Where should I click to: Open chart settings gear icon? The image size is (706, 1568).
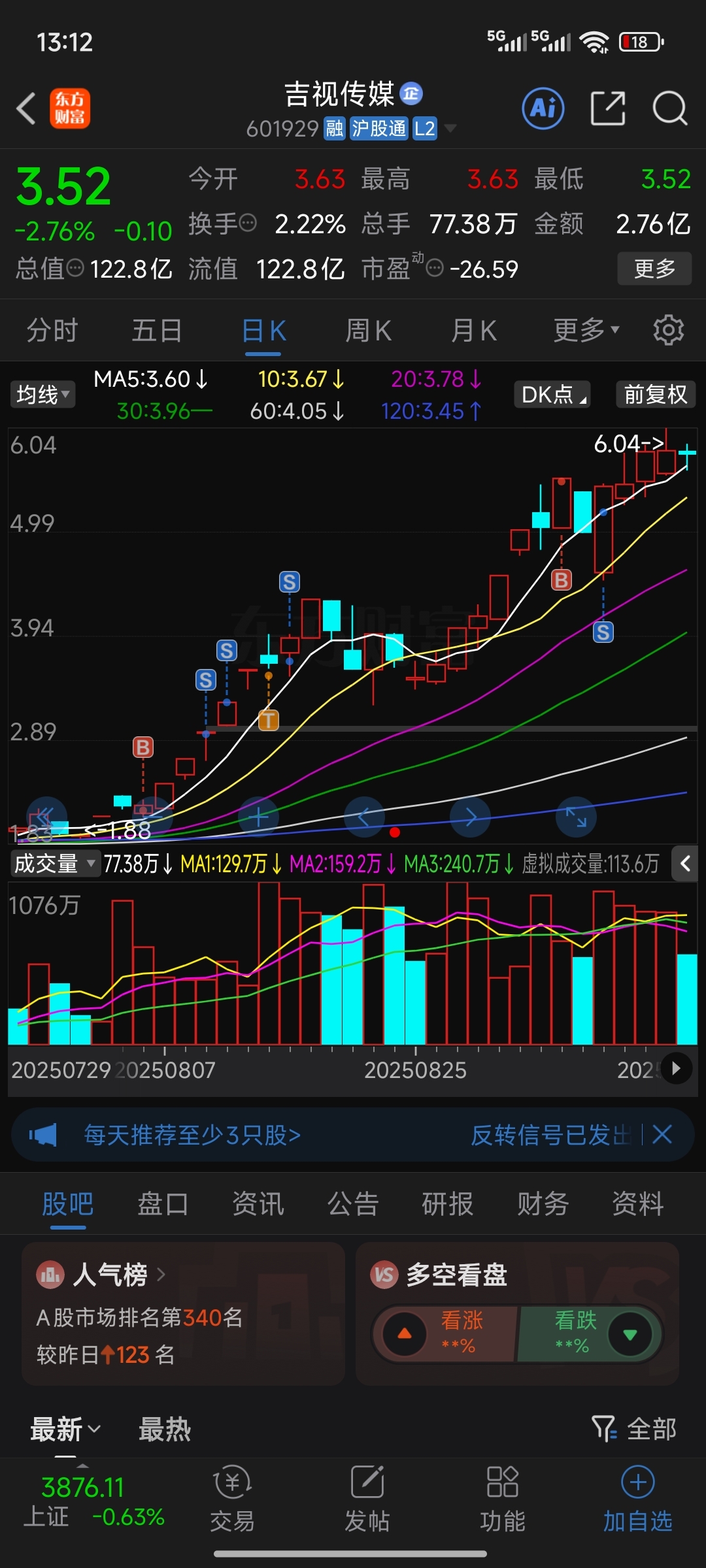[668, 330]
